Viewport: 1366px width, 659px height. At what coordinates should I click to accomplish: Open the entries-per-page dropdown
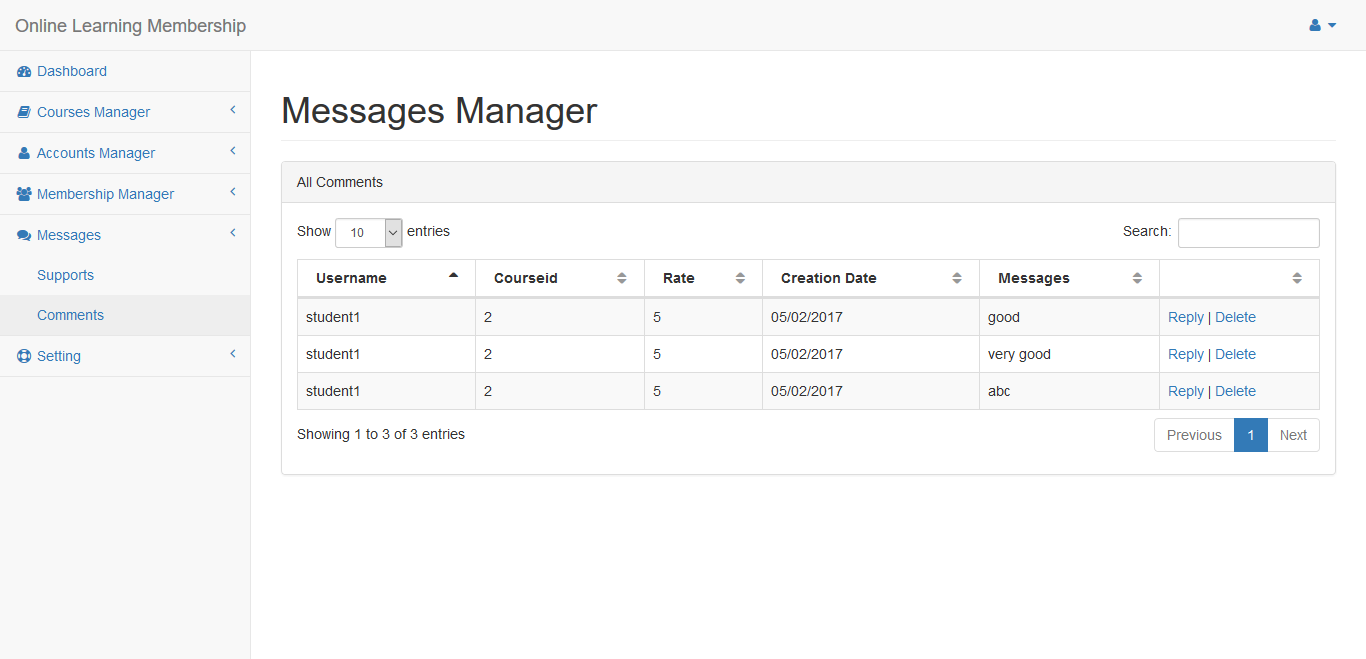coord(368,232)
